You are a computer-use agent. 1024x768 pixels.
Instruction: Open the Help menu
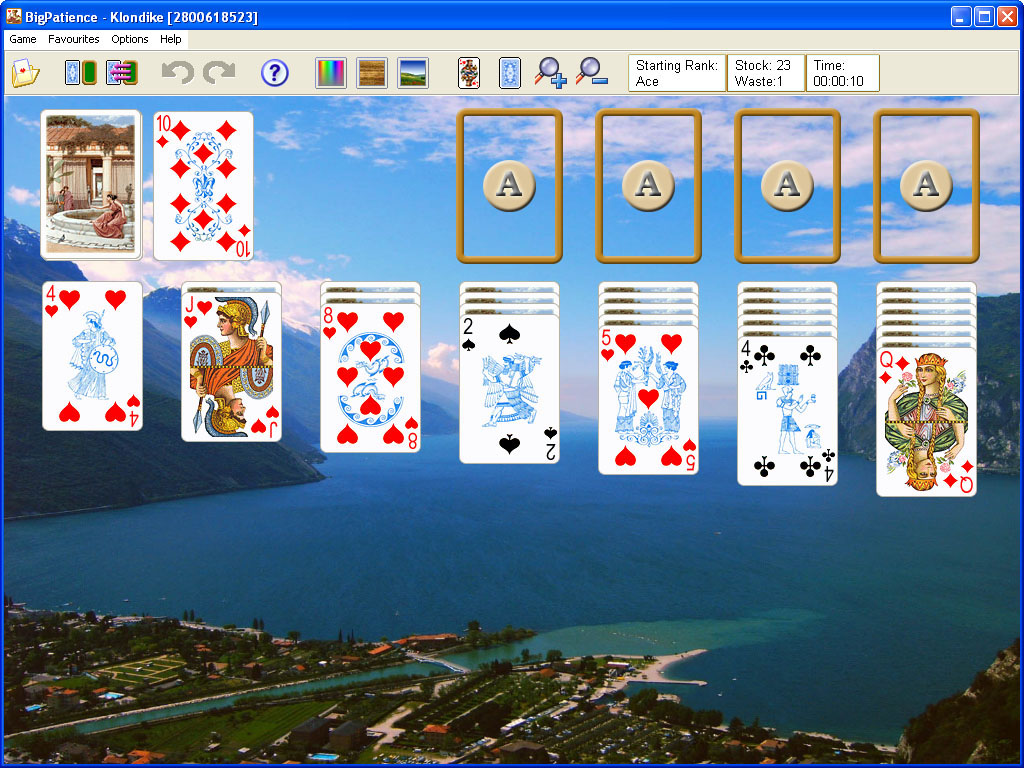171,39
